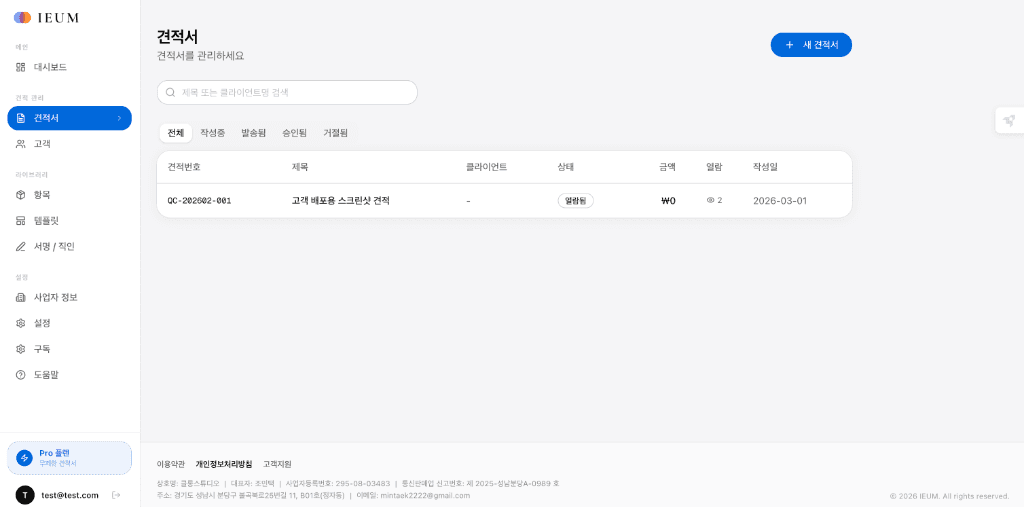Click quote number QC-202602-001
1024x507 pixels.
point(199,201)
